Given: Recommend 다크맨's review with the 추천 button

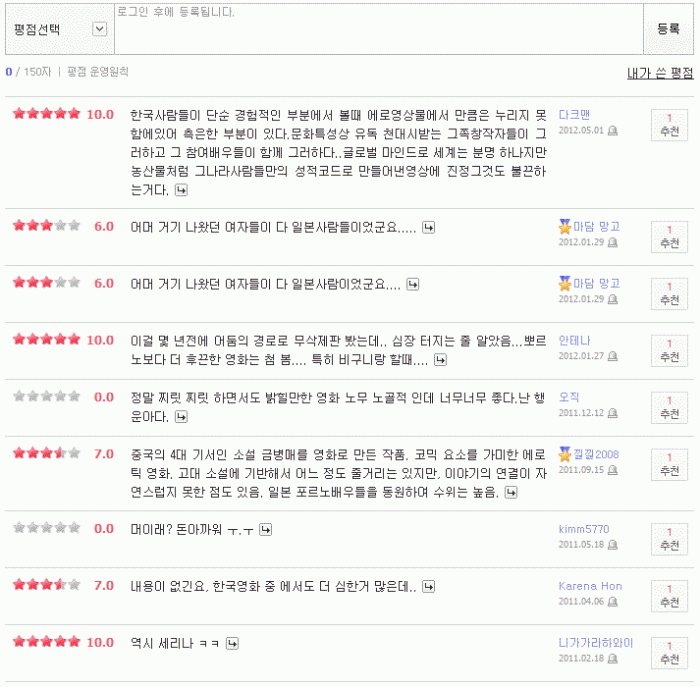Looking at the screenshot, I should (669, 125).
